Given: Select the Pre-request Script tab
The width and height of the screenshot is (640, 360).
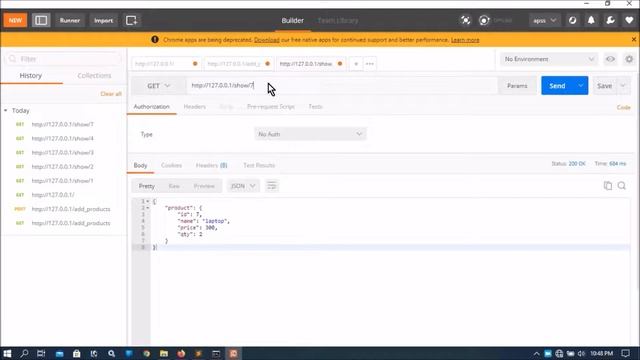Looking at the screenshot, I should pyautogui.click(x=271, y=107).
